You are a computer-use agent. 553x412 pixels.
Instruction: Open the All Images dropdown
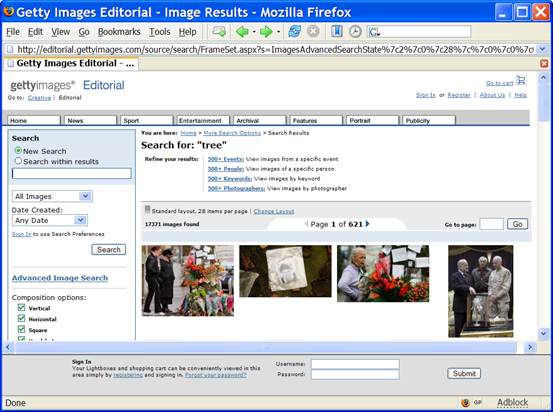52,196
